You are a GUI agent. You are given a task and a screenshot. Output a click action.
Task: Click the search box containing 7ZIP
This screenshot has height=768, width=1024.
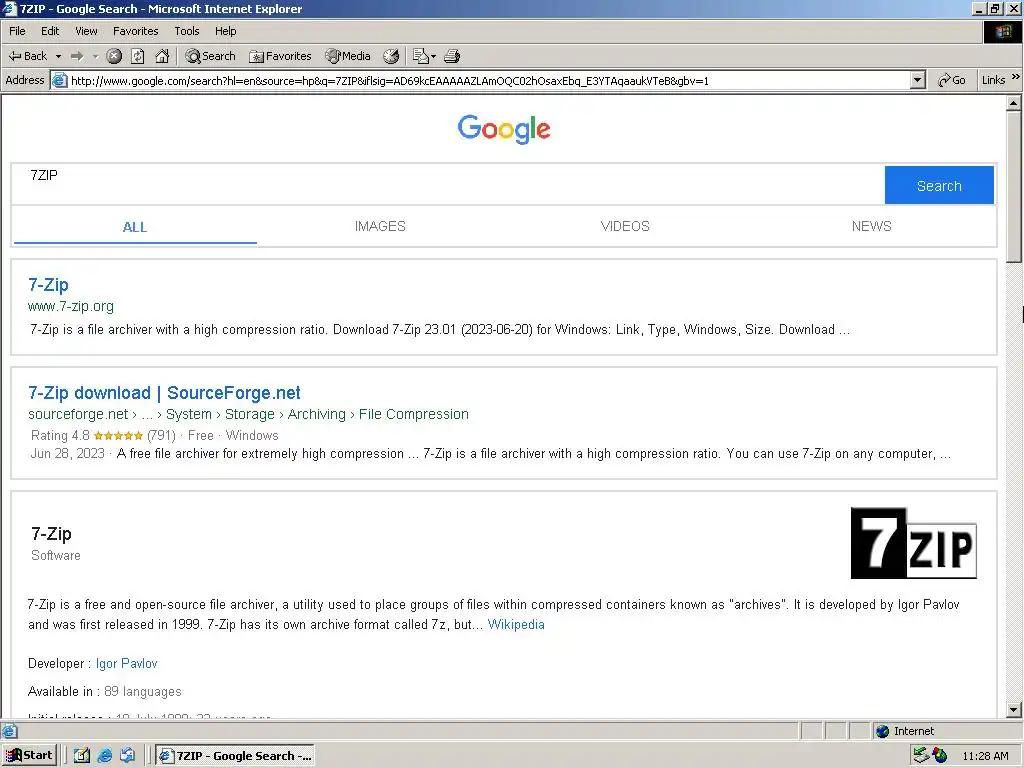tap(448, 185)
